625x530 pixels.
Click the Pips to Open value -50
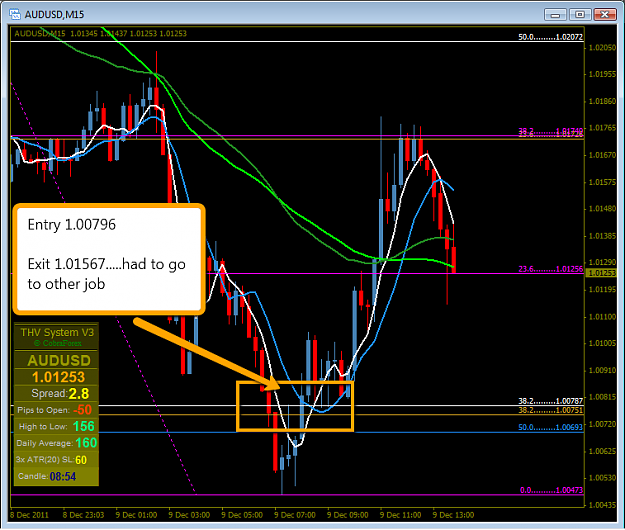point(82,410)
